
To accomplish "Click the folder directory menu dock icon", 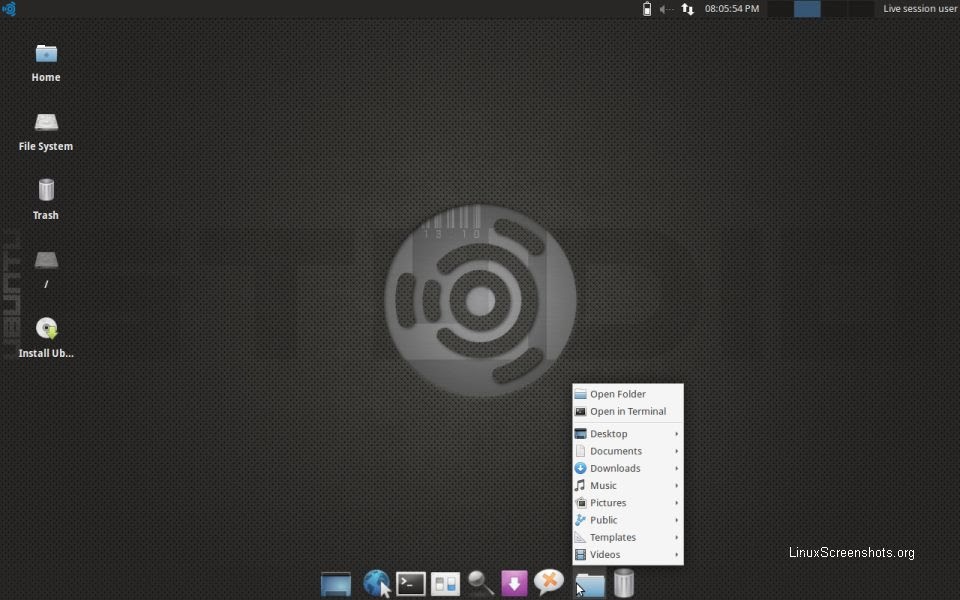I will (x=590, y=584).
